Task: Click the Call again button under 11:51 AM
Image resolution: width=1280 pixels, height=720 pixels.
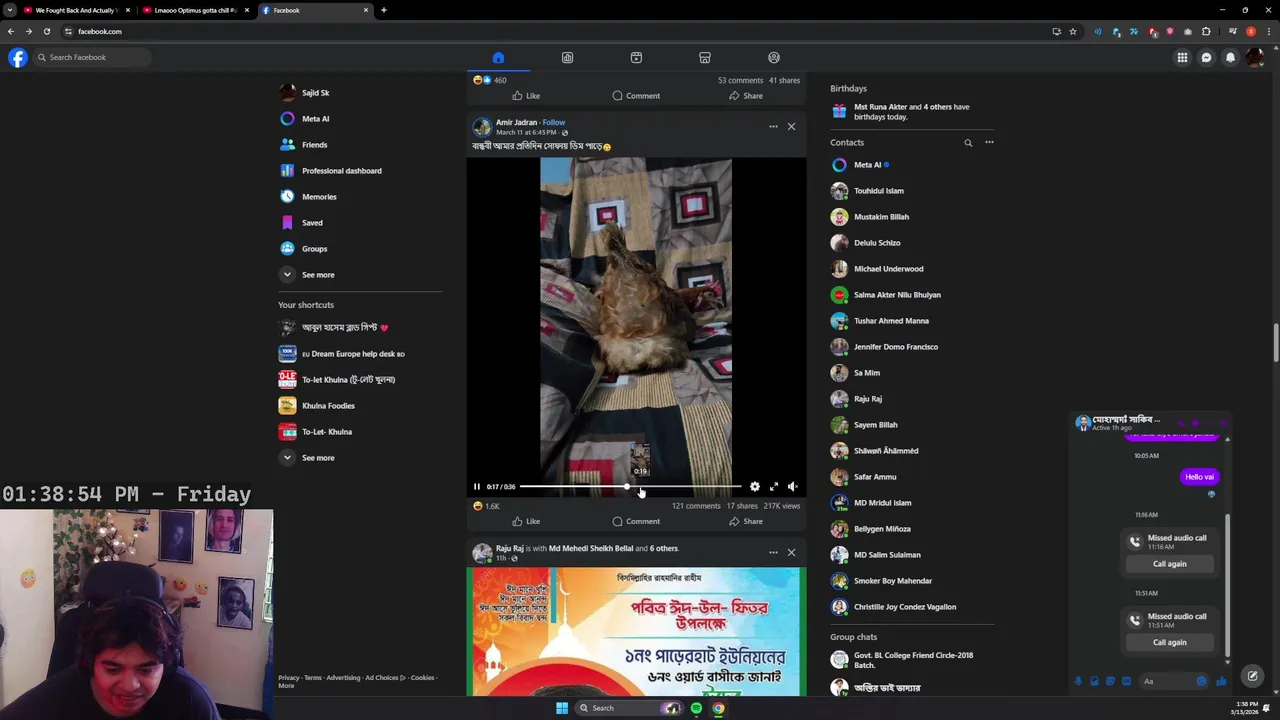Action: [x=1169, y=642]
